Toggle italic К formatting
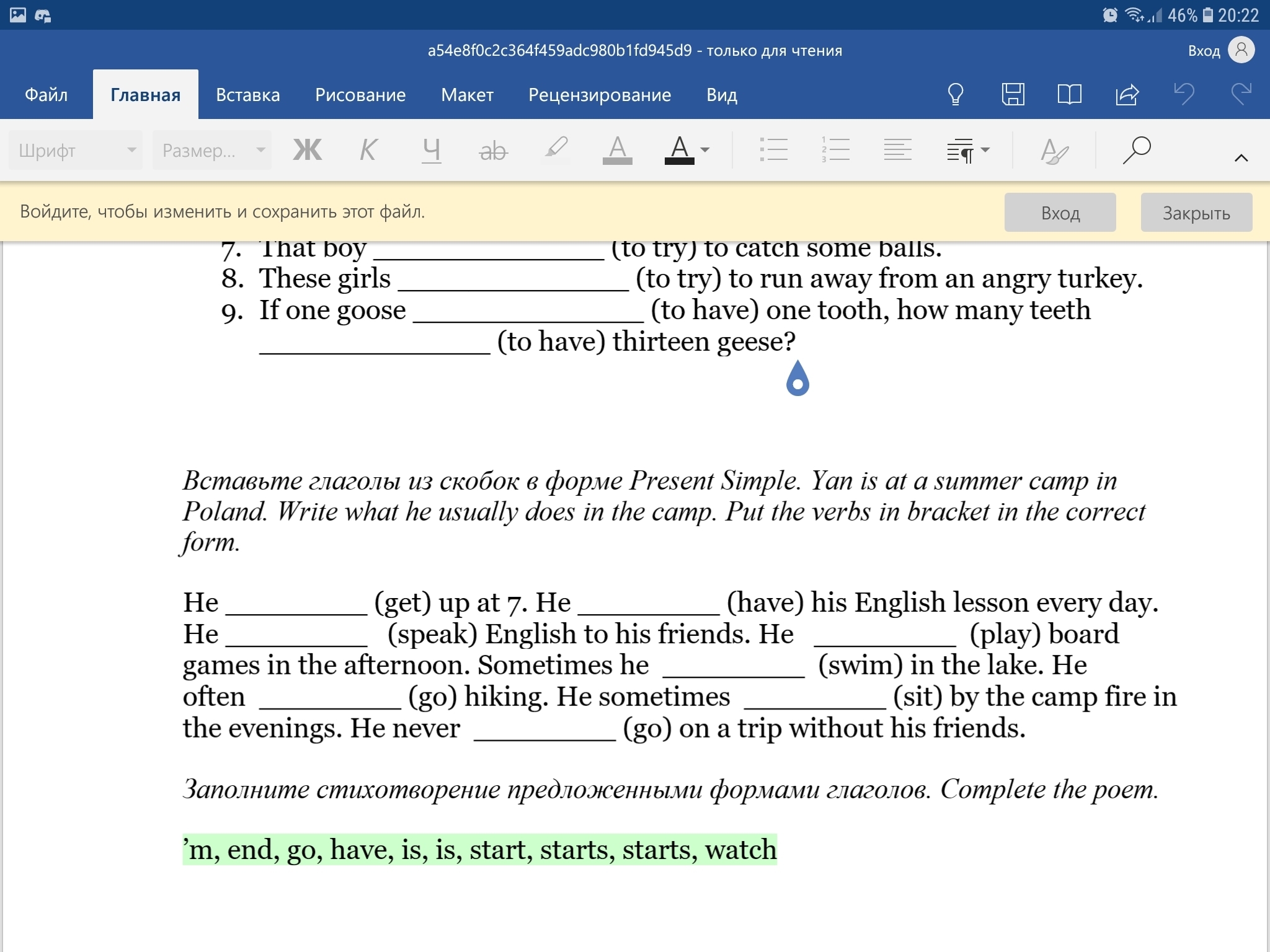The image size is (1270, 952). pyautogui.click(x=368, y=150)
